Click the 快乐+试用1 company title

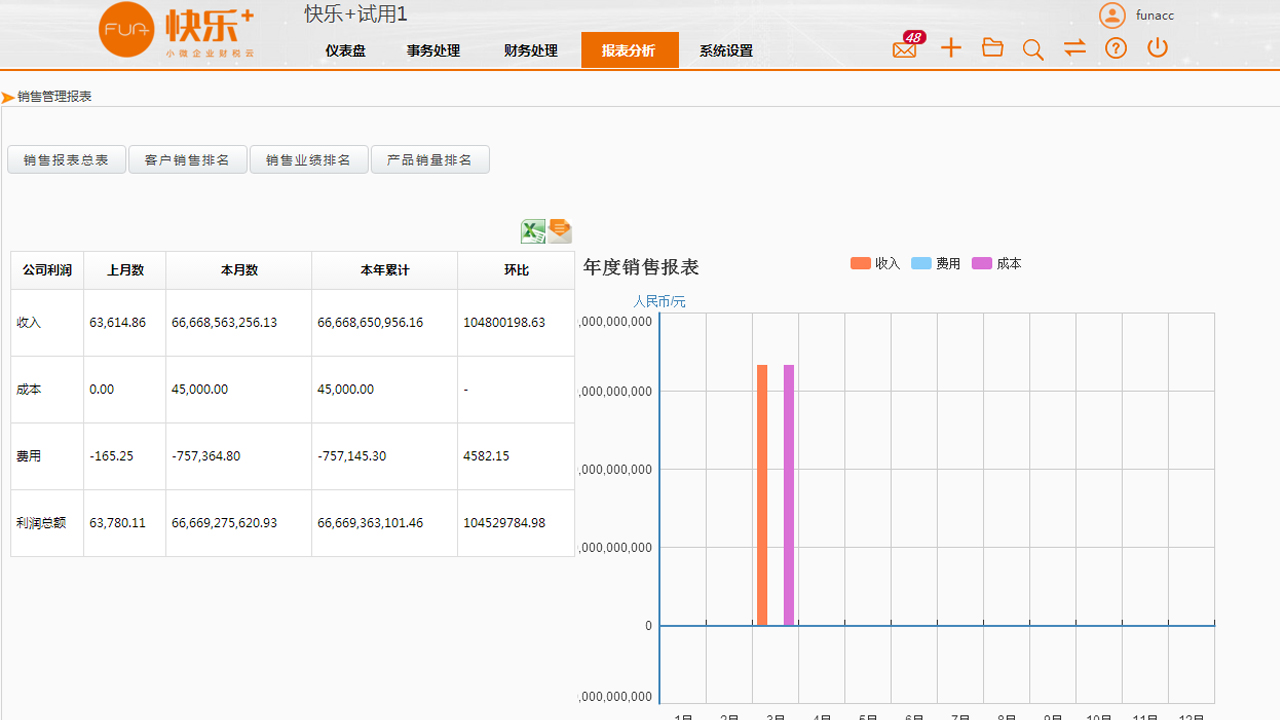tap(356, 14)
